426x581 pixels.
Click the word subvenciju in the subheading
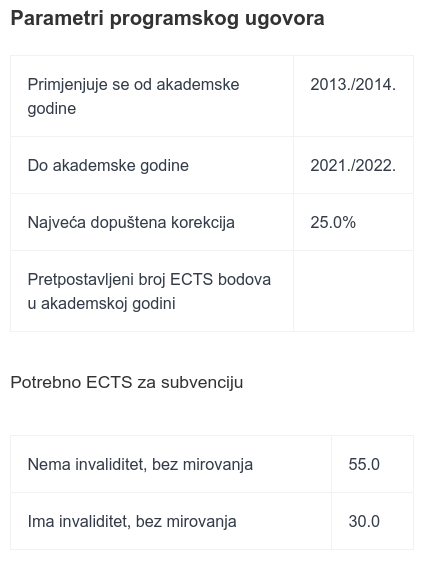202,382
